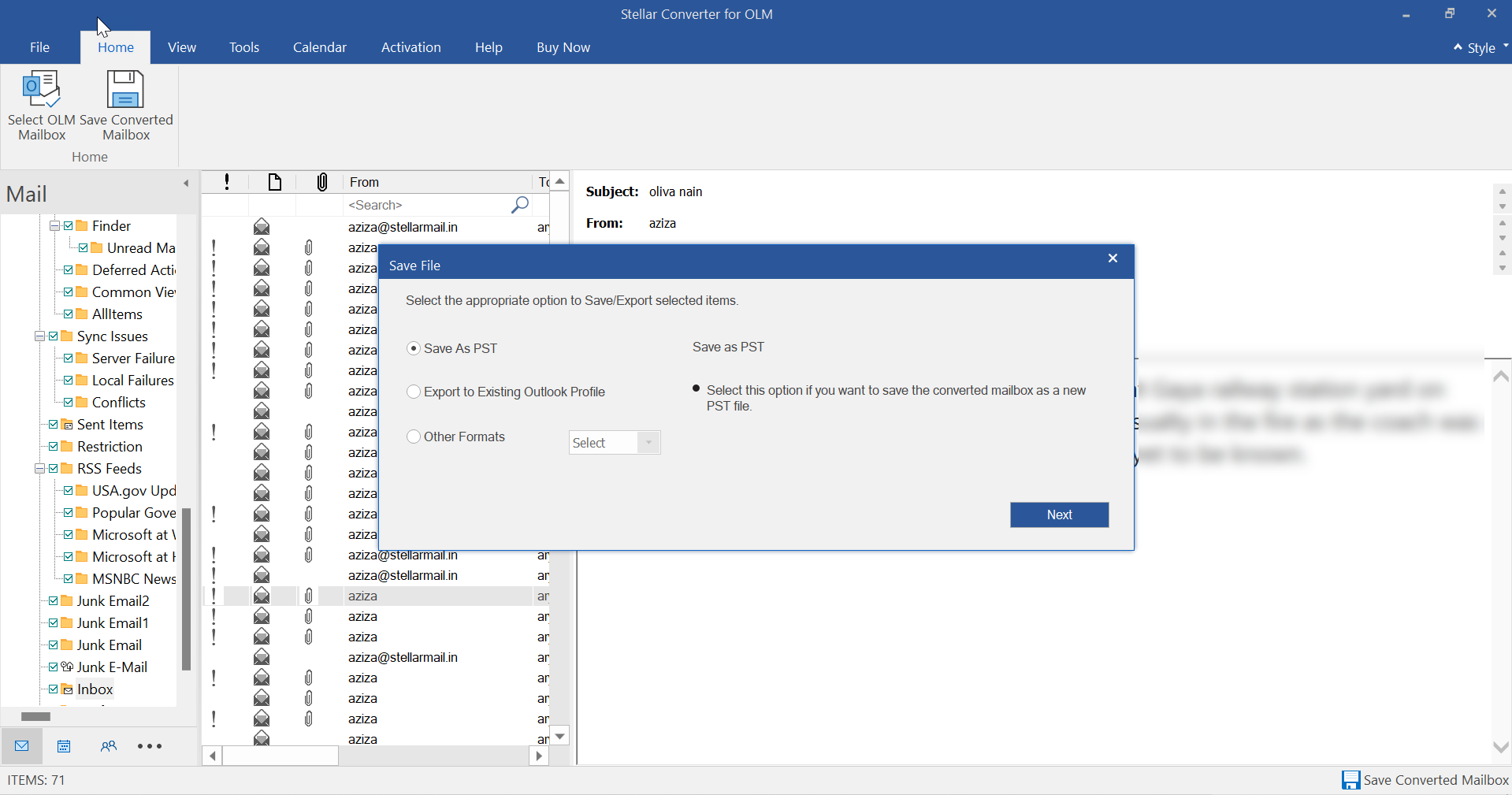
Task: Click attachment icon on the highlighted aziza row
Action: [x=309, y=596]
